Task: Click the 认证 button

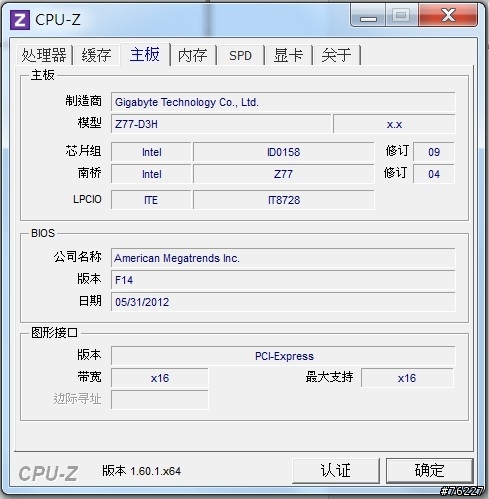Action: point(336,470)
